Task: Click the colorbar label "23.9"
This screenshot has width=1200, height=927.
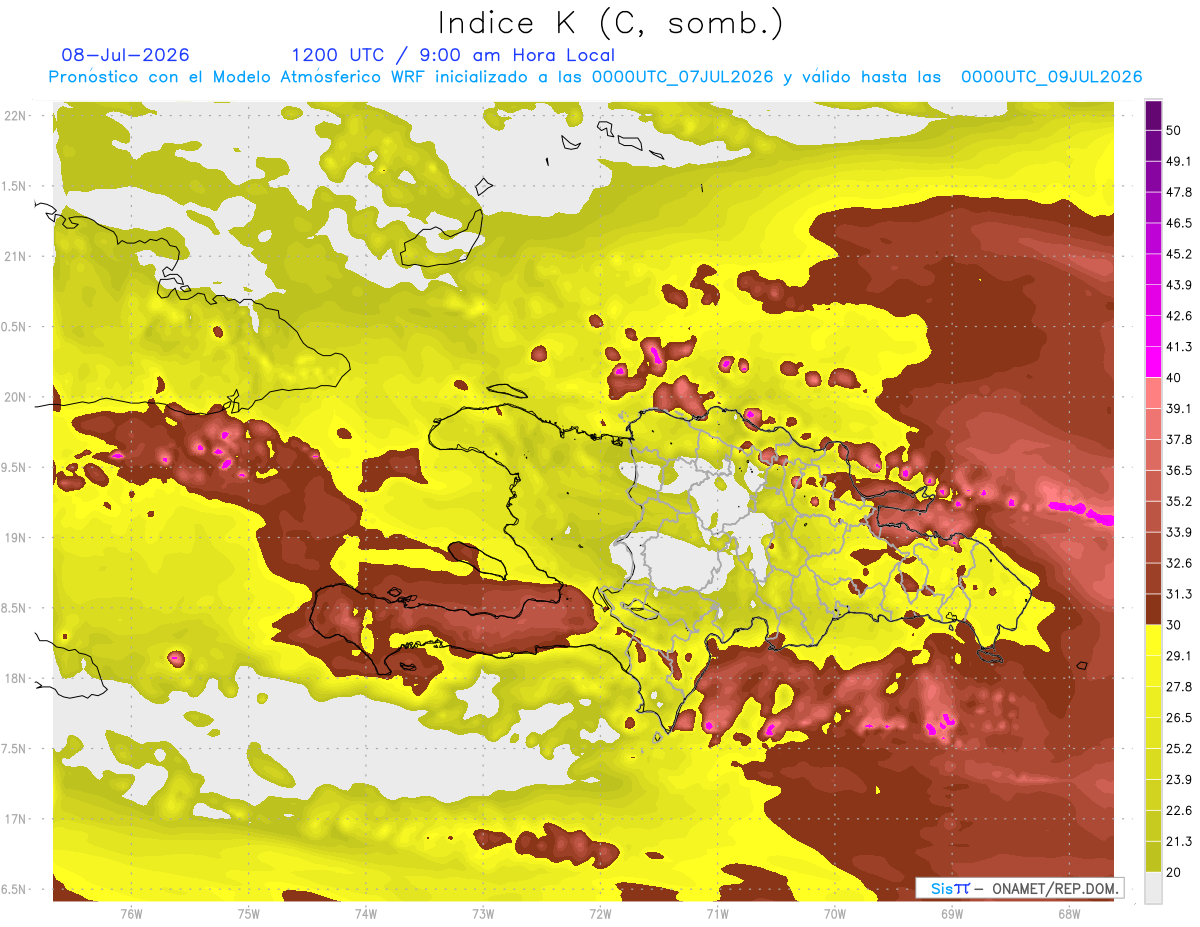Action: coord(1179,779)
